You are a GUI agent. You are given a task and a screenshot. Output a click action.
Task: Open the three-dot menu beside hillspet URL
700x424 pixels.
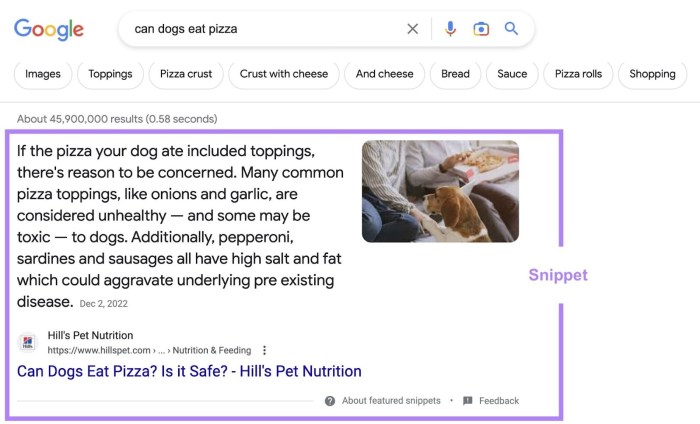point(264,351)
